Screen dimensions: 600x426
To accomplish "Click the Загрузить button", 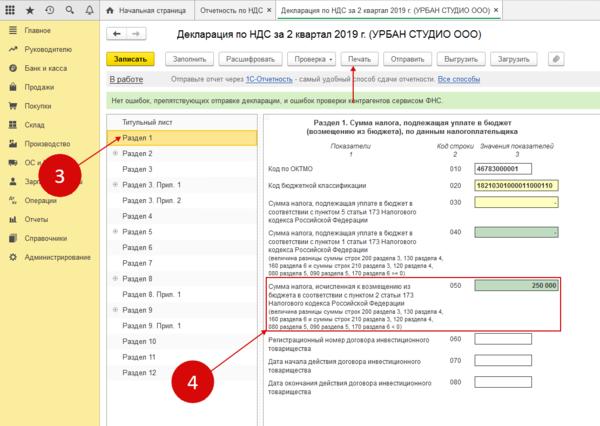I will [514, 59].
